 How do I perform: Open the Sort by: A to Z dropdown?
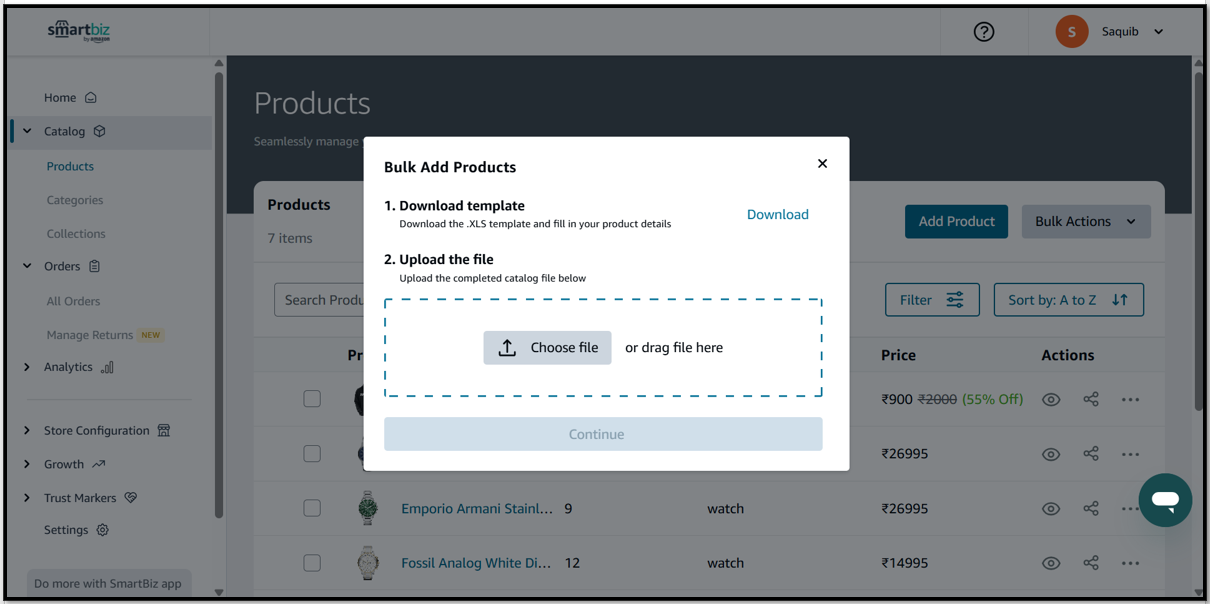[x=1069, y=300]
